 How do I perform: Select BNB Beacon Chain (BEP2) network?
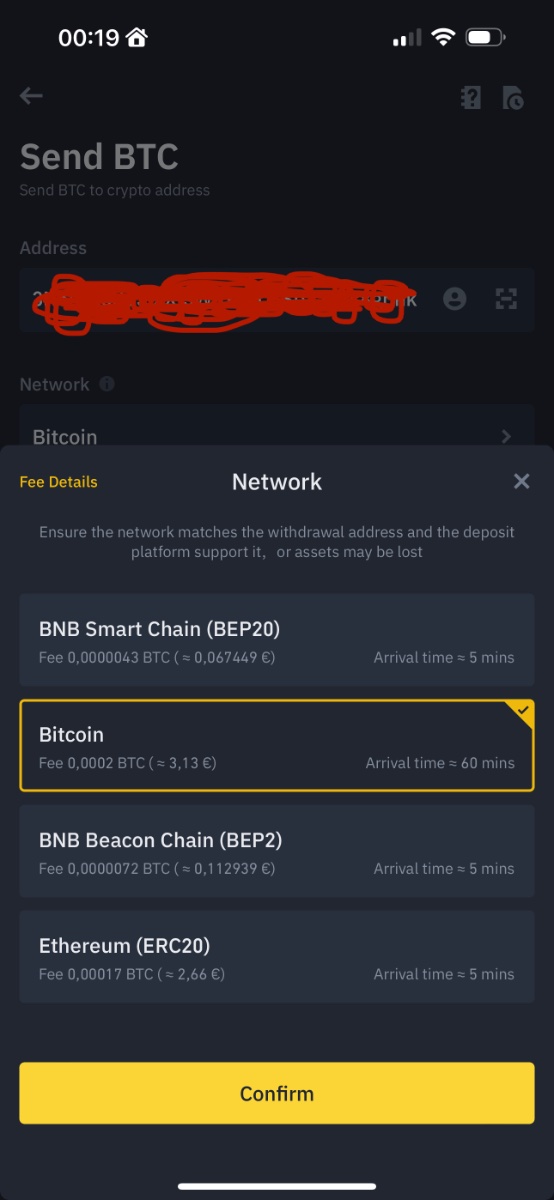pos(277,851)
